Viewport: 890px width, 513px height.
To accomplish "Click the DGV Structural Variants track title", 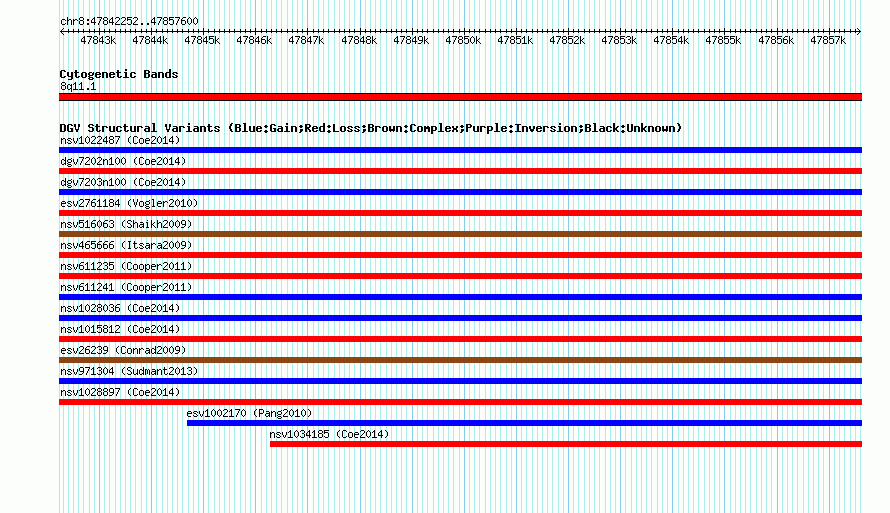I will [371, 128].
